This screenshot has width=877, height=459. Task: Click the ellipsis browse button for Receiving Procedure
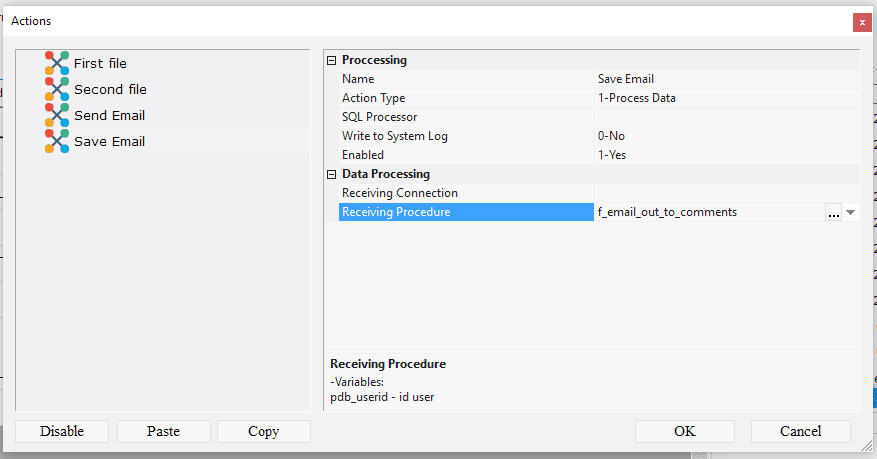[x=833, y=212]
